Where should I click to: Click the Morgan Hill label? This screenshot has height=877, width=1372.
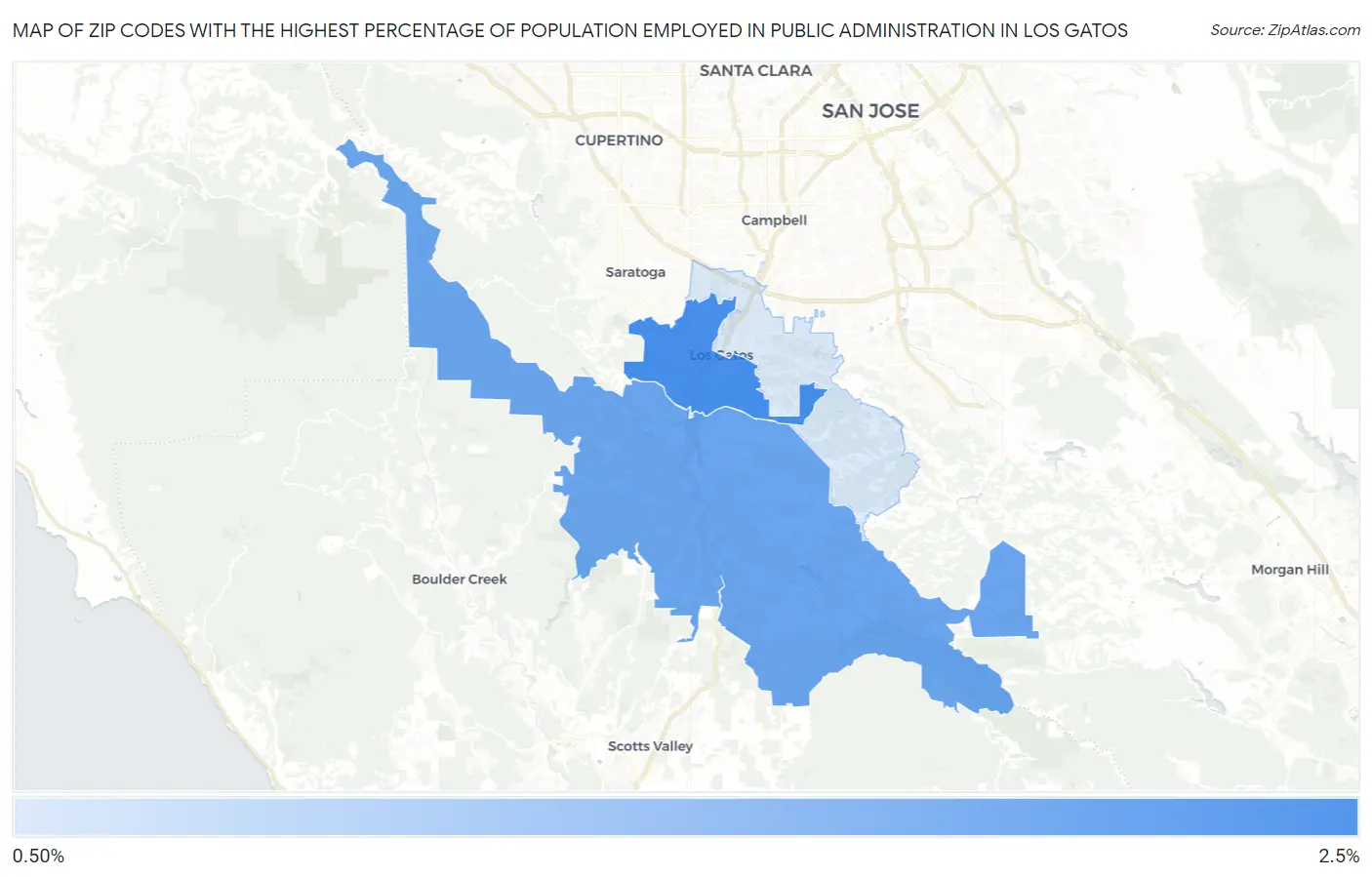coord(1290,570)
